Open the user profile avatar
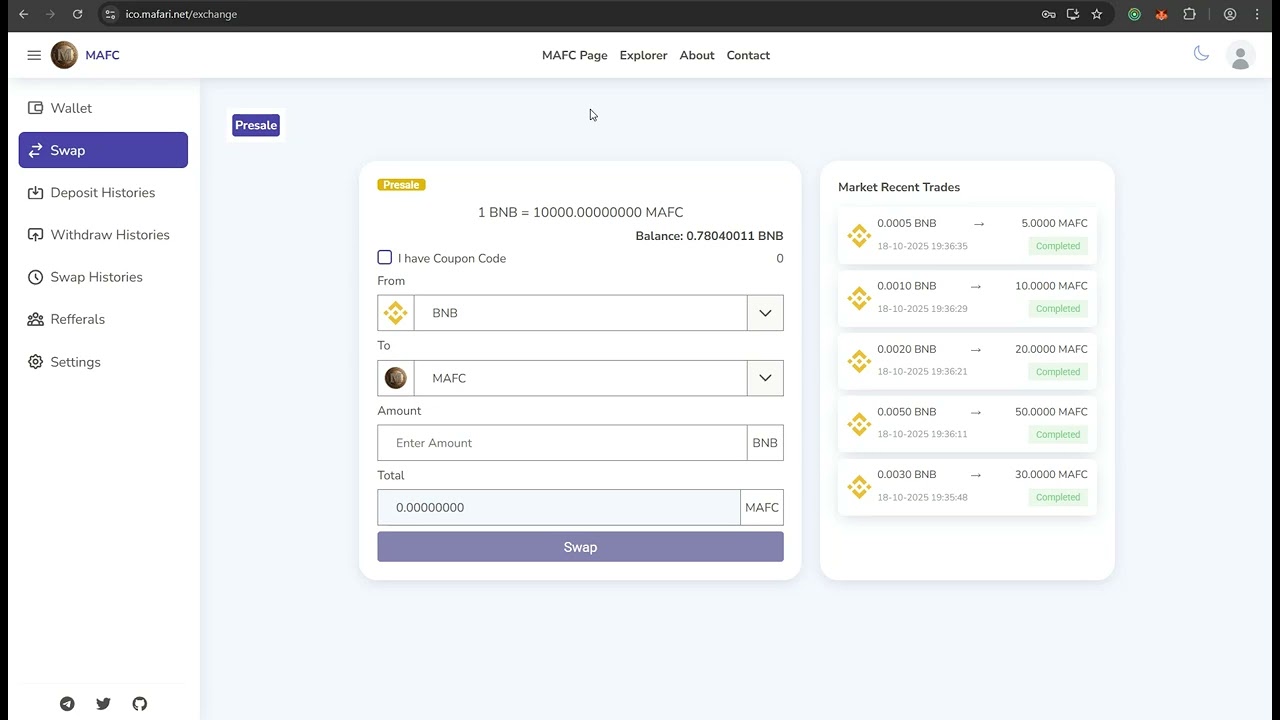 [1240, 56]
